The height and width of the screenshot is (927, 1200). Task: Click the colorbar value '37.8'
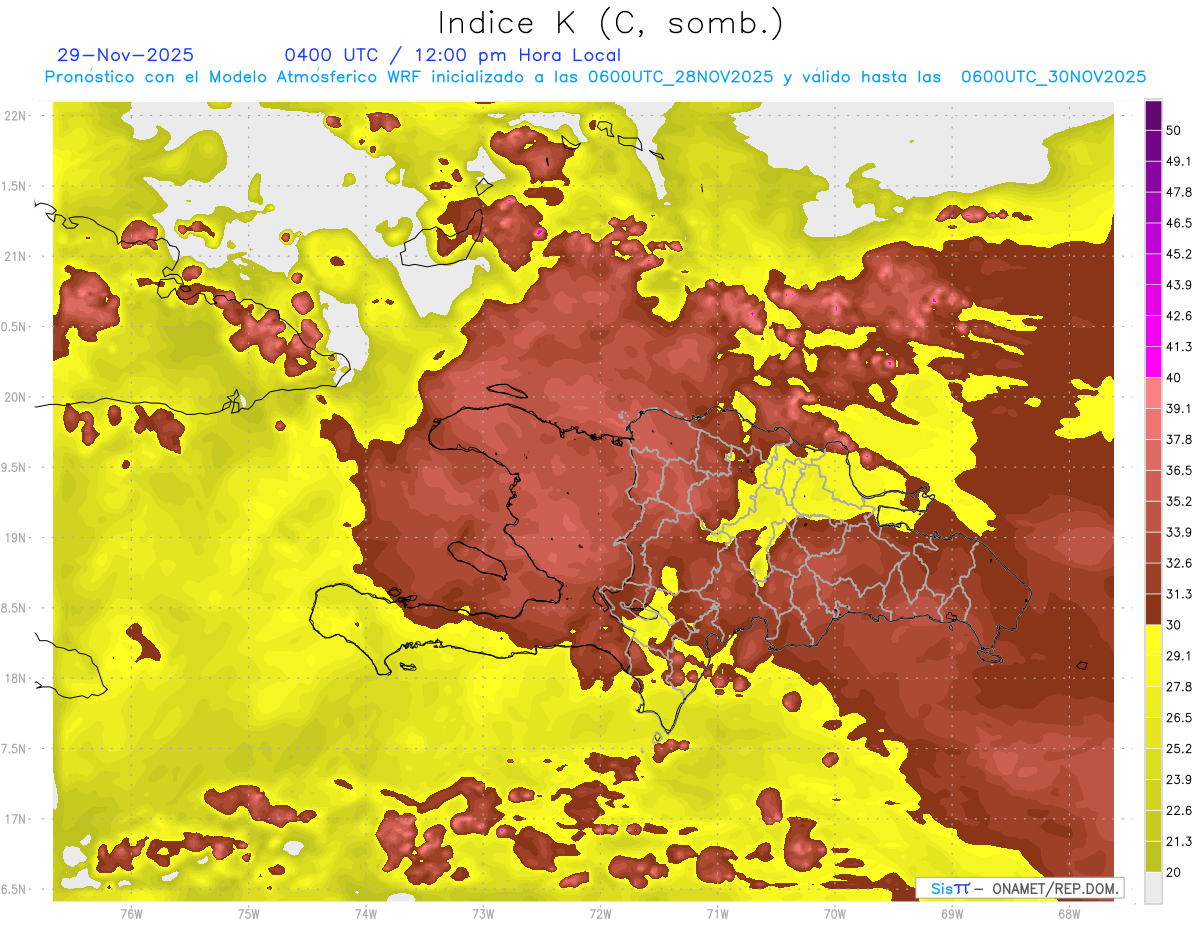(1179, 439)
